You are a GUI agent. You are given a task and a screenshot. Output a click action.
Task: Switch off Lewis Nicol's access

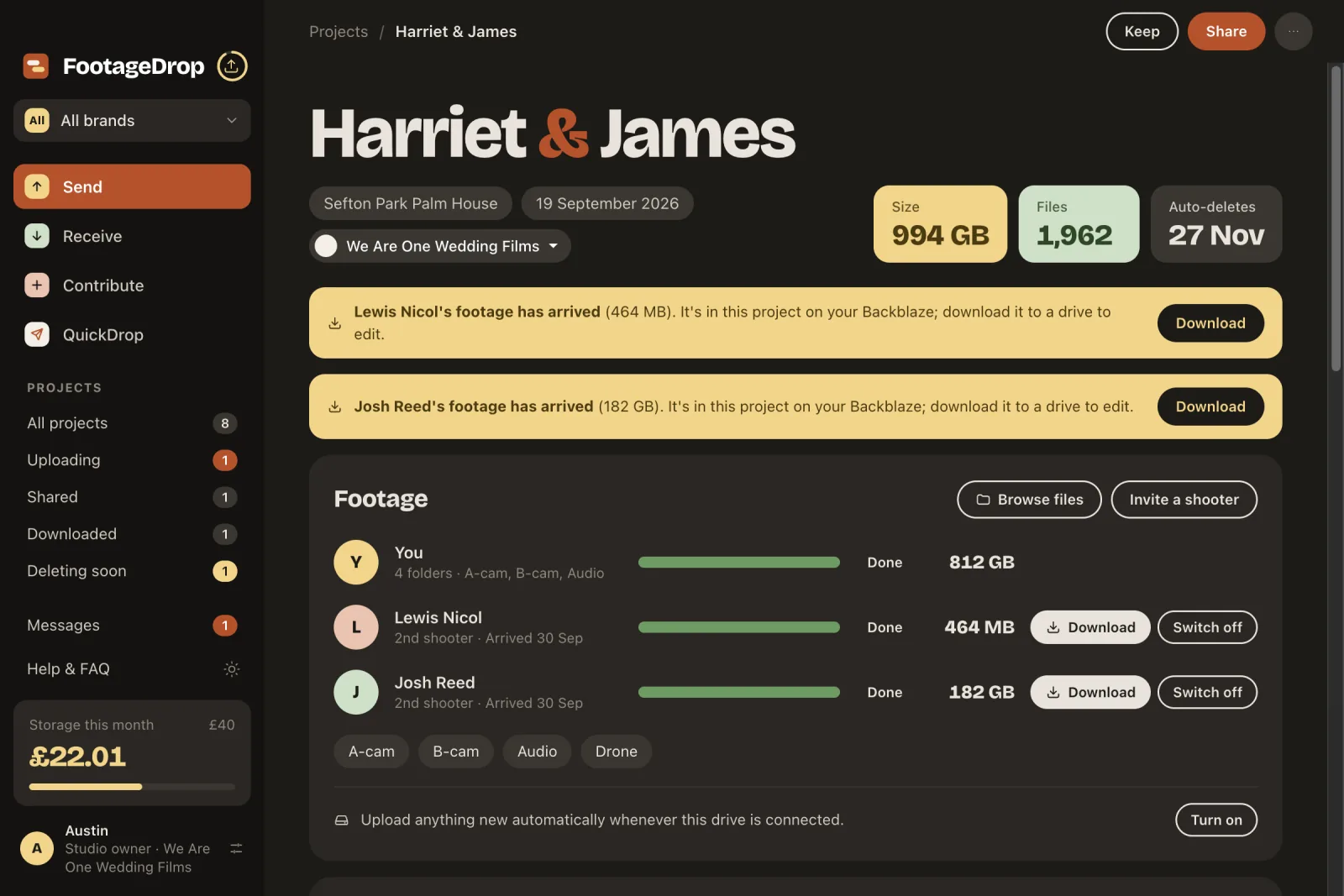tap(1207, 627)
